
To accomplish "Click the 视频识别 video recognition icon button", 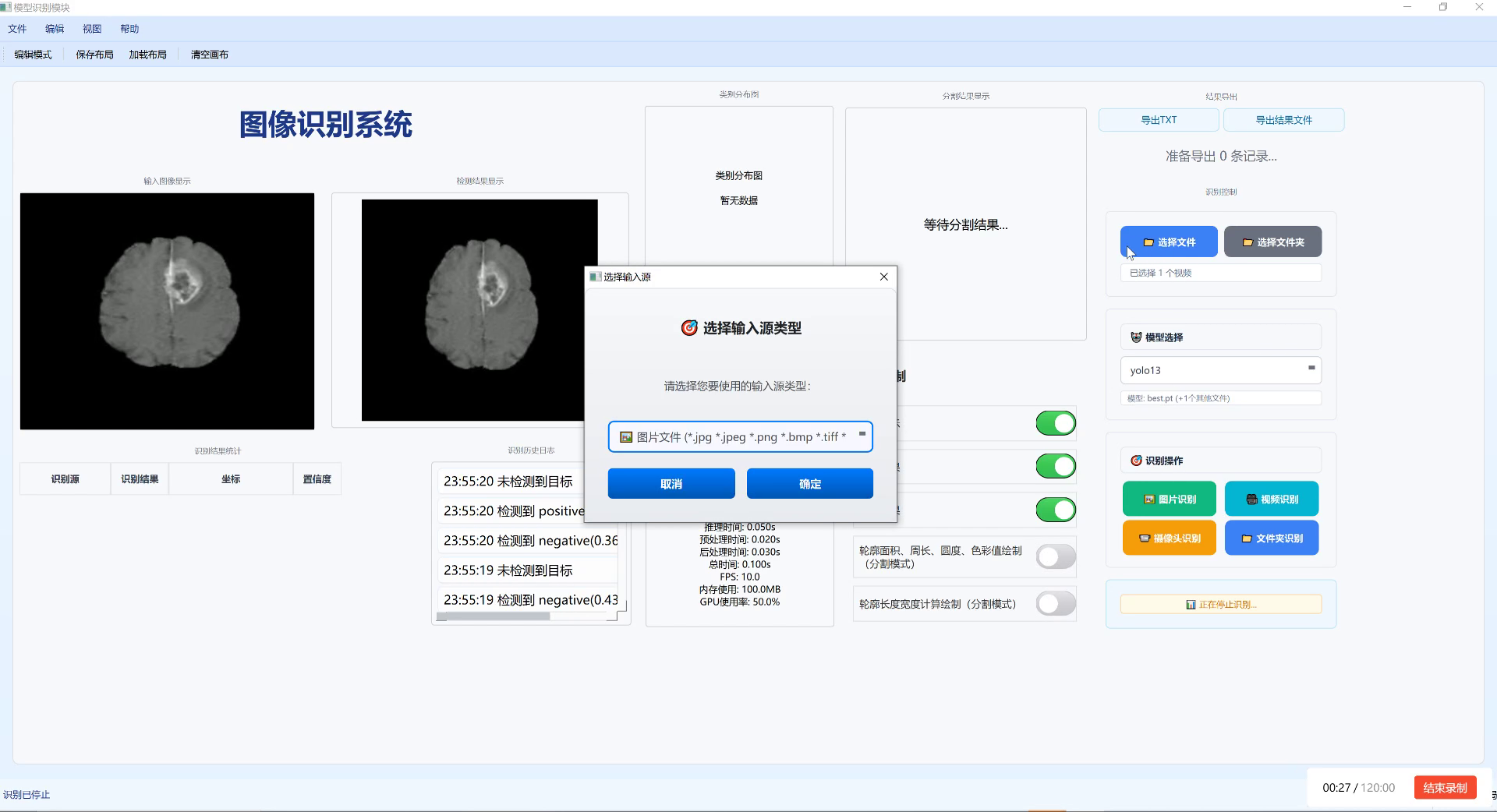I will click(x=1251, y=499).
